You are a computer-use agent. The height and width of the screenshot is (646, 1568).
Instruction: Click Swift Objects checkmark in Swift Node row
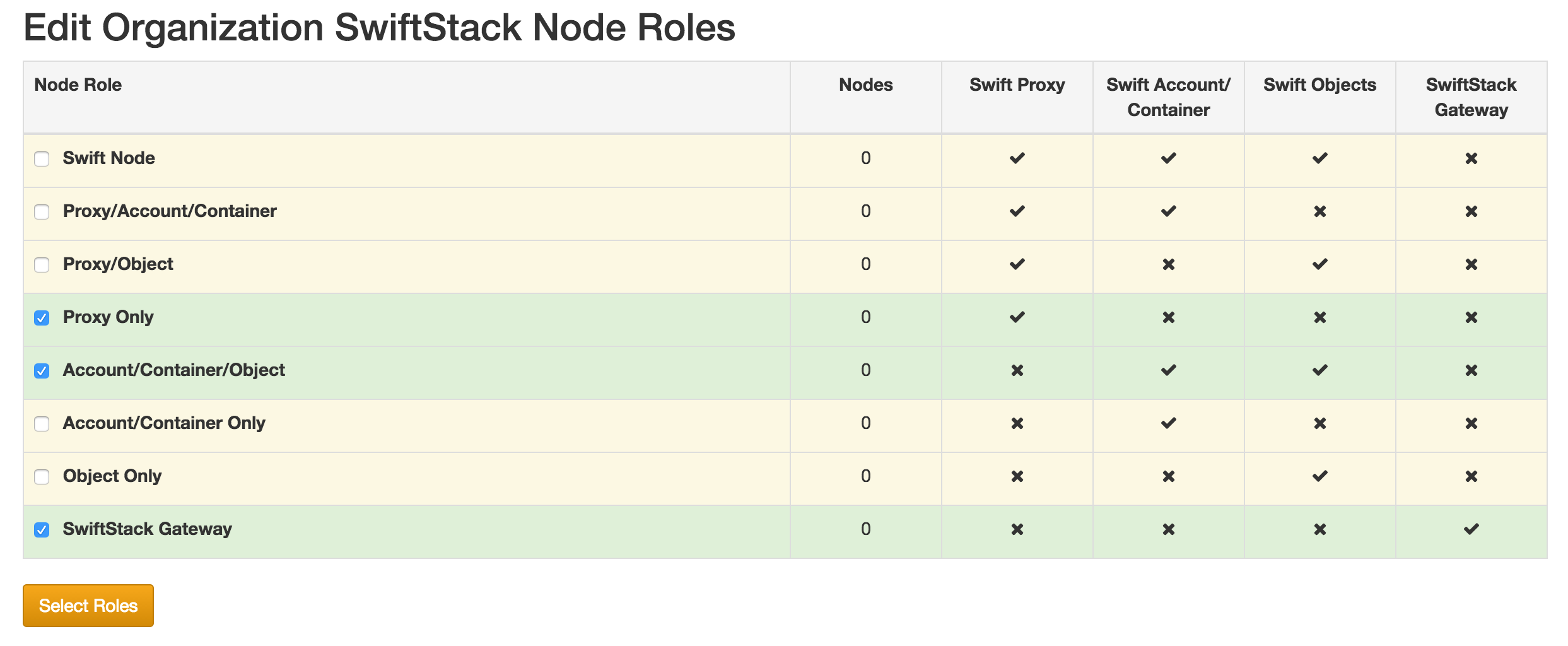click(x=1320, y=158)
